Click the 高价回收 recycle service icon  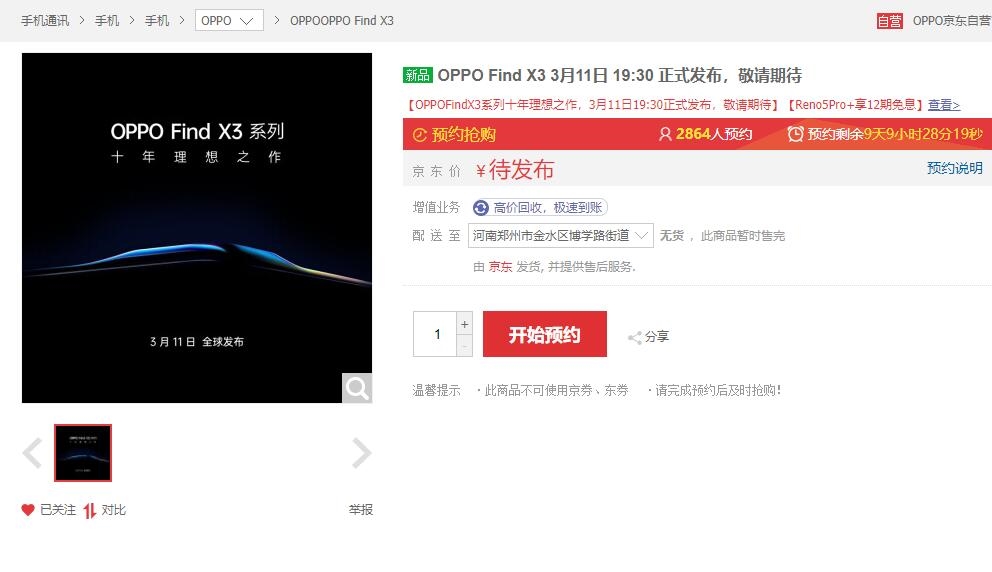pyautogui.click(x=481, y=208)
